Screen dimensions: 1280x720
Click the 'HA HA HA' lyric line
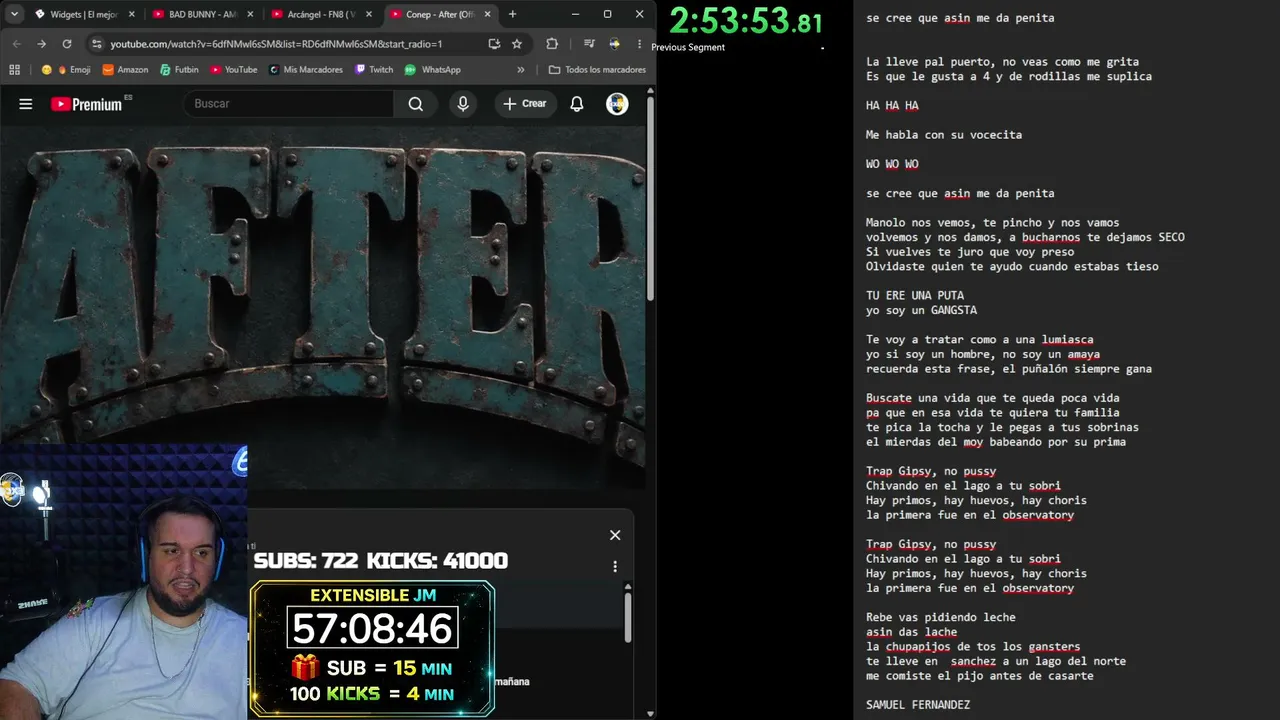pyautogui.click(x=892, y=105)
